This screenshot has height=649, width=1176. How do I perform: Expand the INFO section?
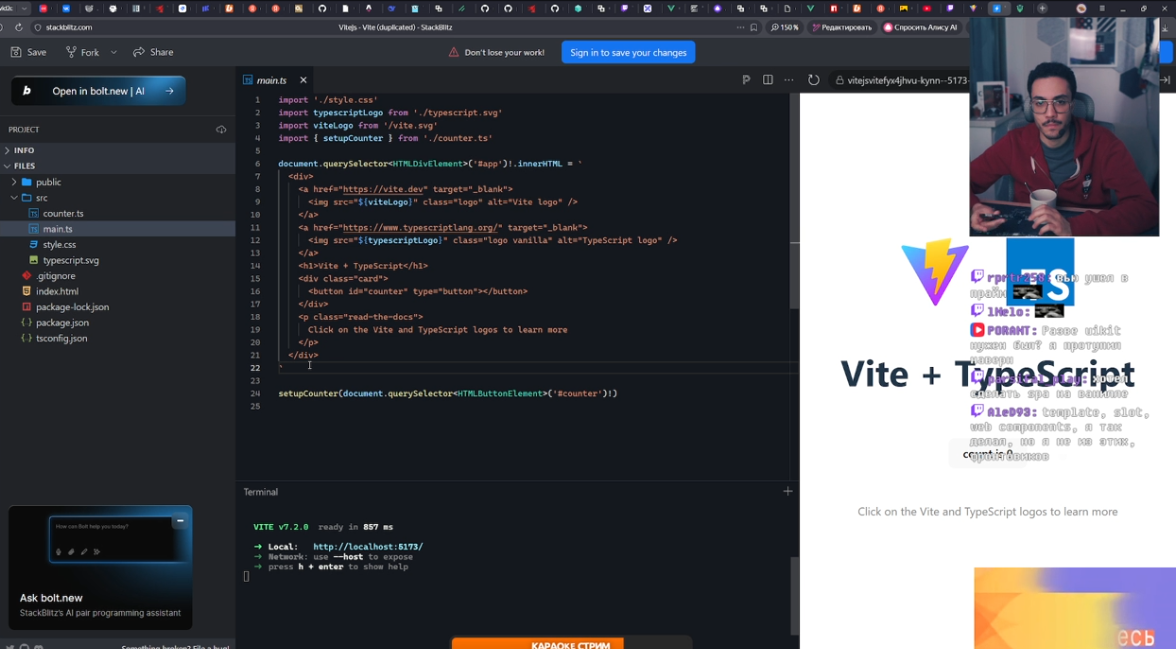coord(24,150)
